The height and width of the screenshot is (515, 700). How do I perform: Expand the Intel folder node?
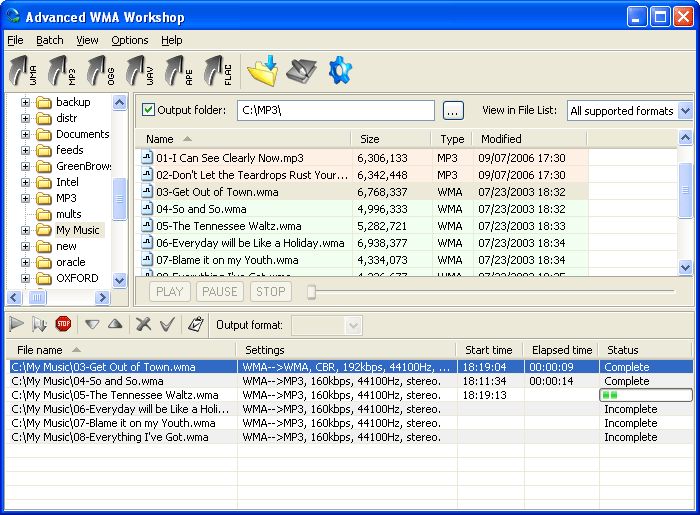[x=25, y=183]
